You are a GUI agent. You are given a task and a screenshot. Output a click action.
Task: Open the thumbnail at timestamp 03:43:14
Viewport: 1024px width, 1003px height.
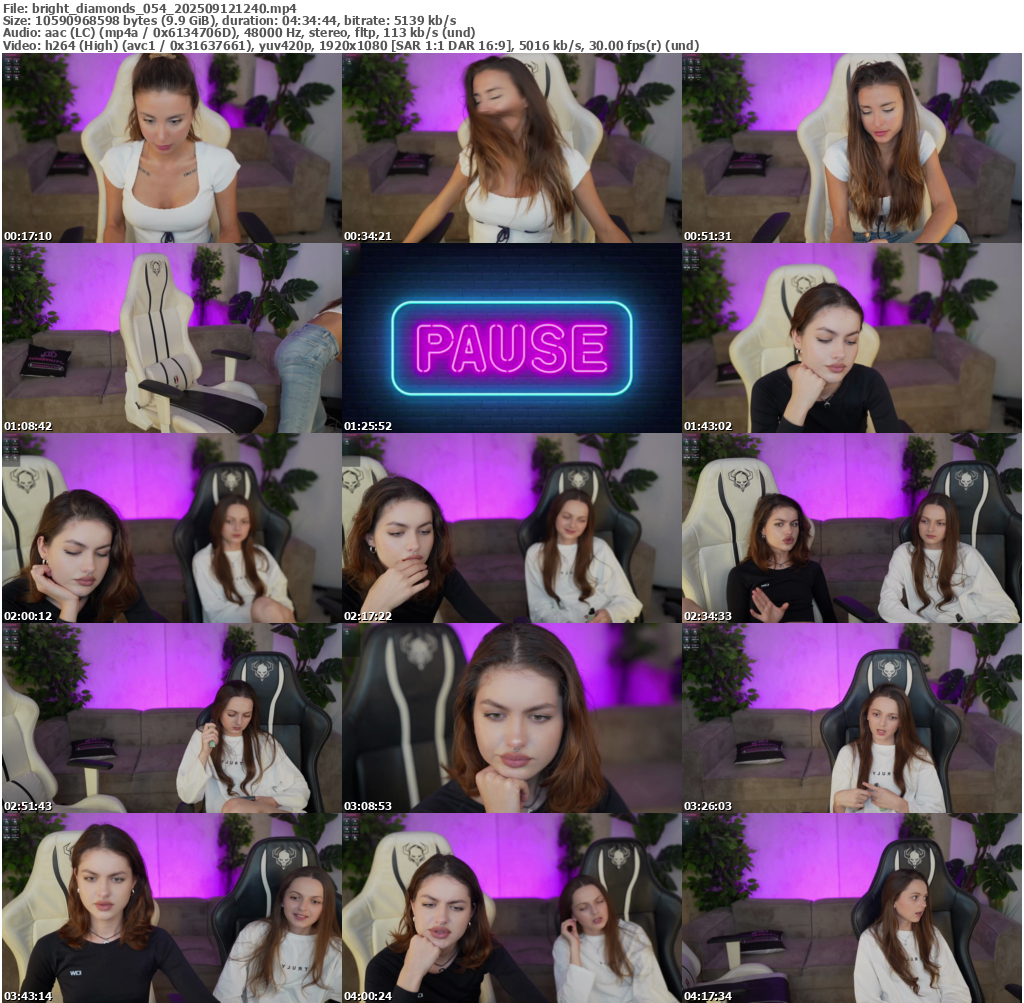172,908
